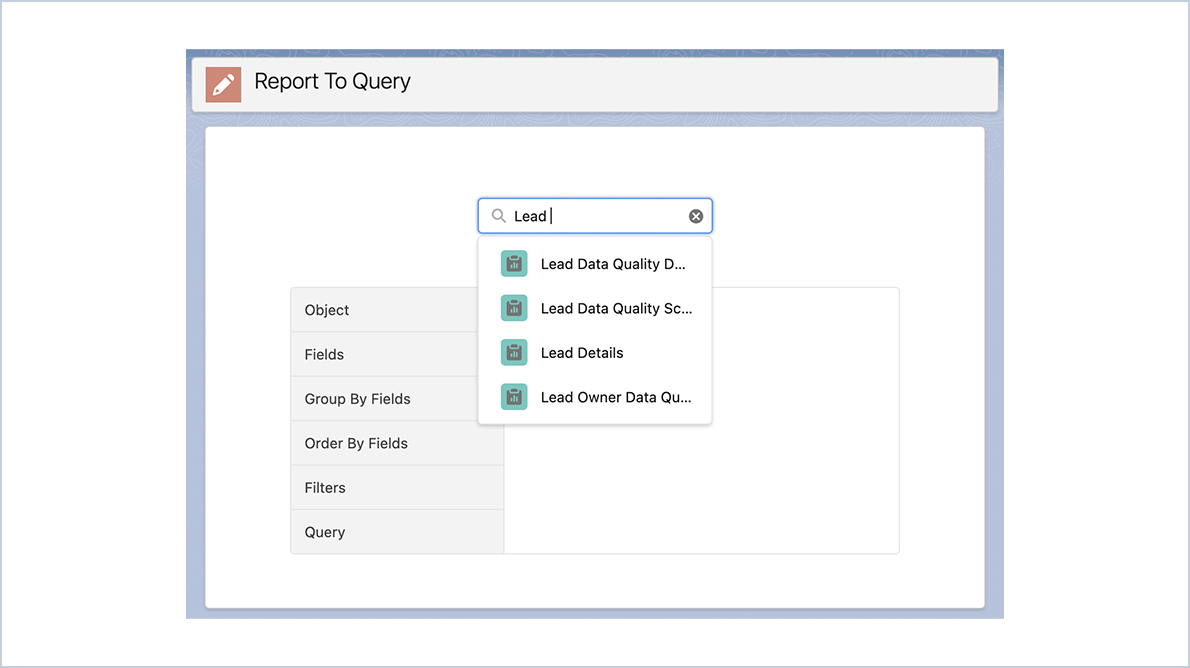The image size is (1190, 668).
Task: Click the report icon beside Lead Data Quality D...
Action: tap(513, 263)
